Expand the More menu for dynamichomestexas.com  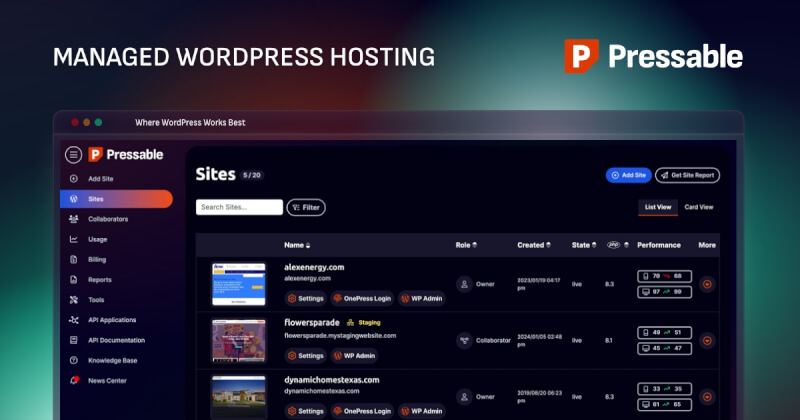pos(707,397)
